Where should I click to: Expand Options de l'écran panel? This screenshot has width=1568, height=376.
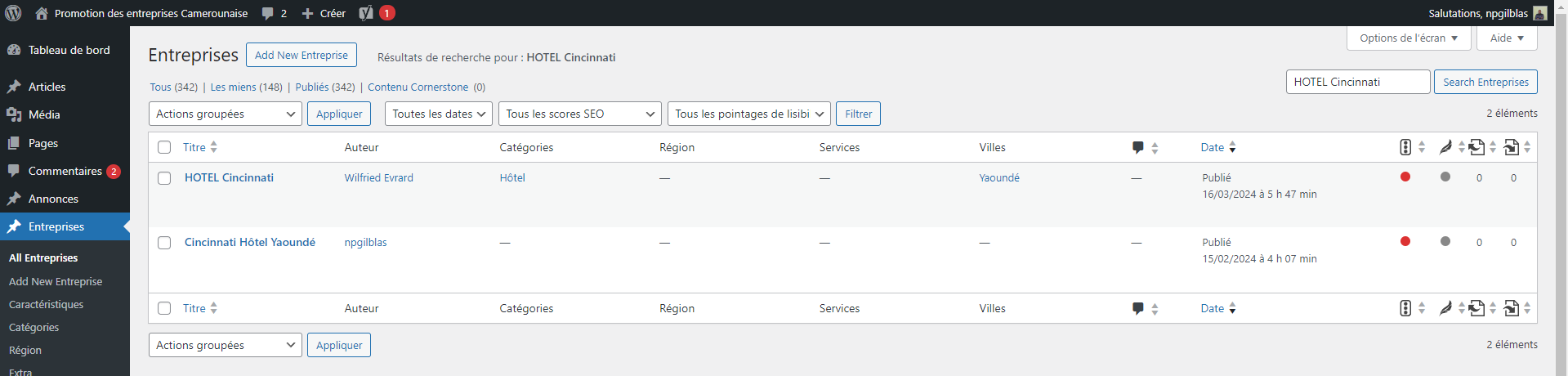[x=1409, y=38]
